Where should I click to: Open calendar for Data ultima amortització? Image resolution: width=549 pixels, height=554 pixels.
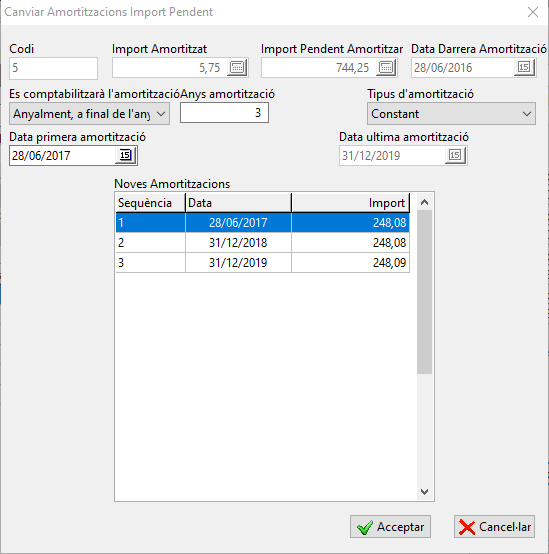click(455, 155)
